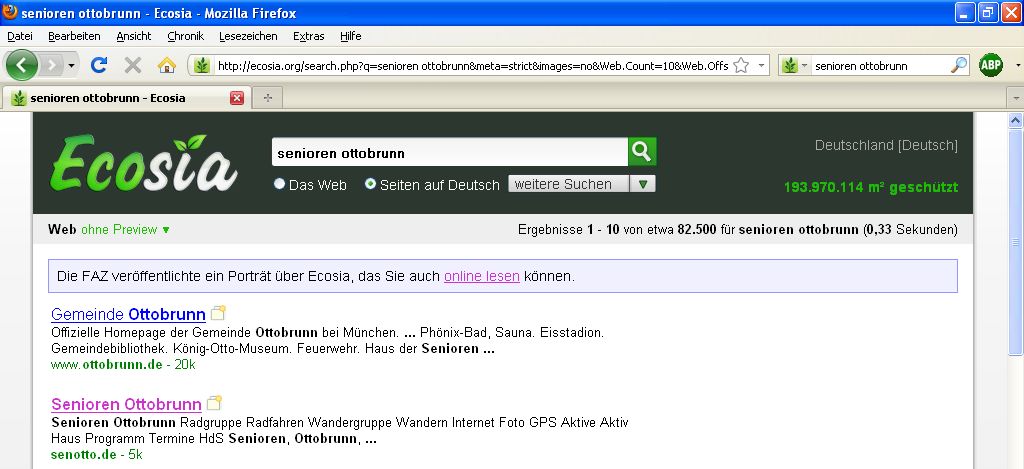Select the senioren ottobrunn - Ecosia tab
Viewport: 1024px width, 469px height.
pos(125,98)
